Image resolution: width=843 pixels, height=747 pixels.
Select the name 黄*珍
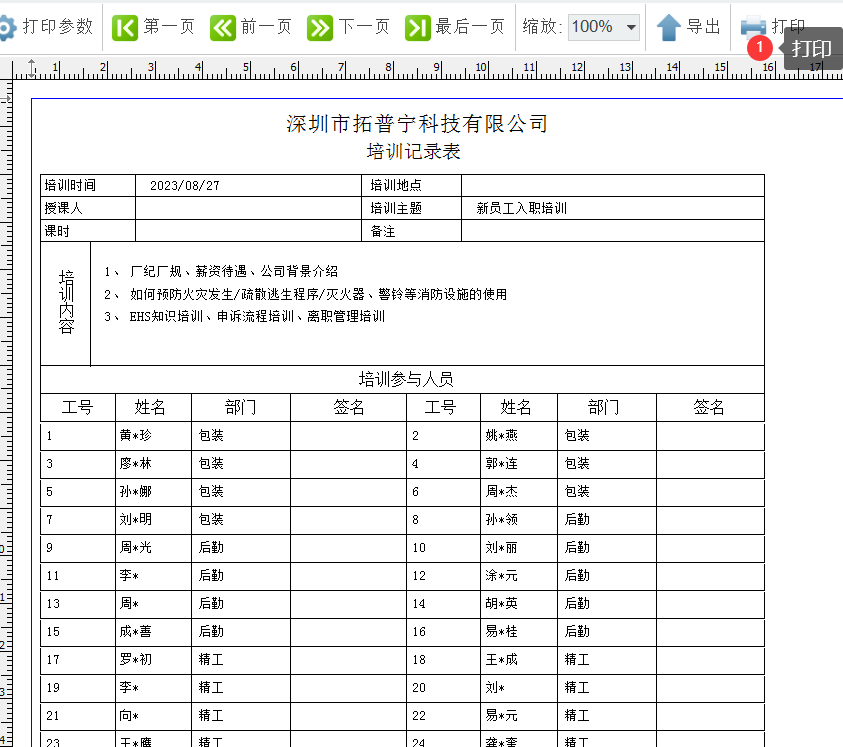point(135,436)
